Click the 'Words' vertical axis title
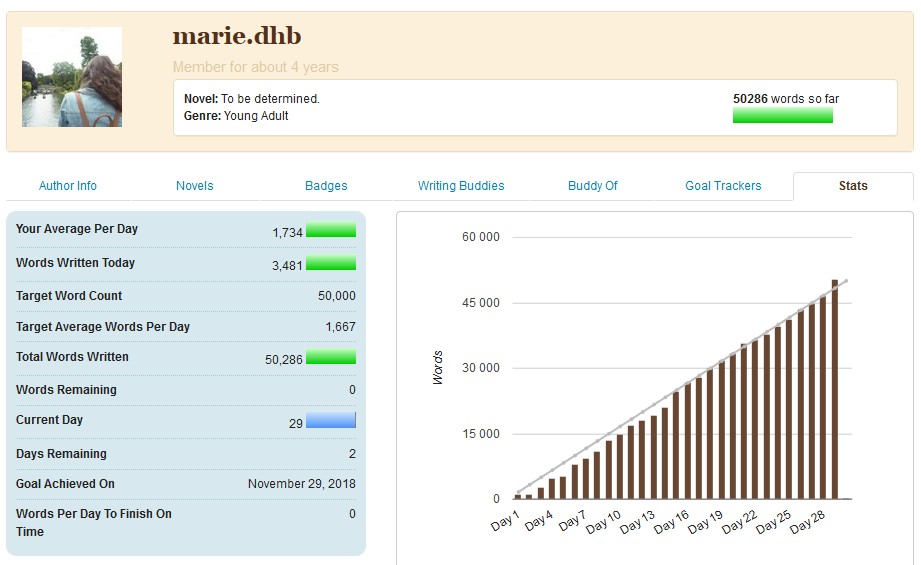921x565 pixels. pos(438,368)
